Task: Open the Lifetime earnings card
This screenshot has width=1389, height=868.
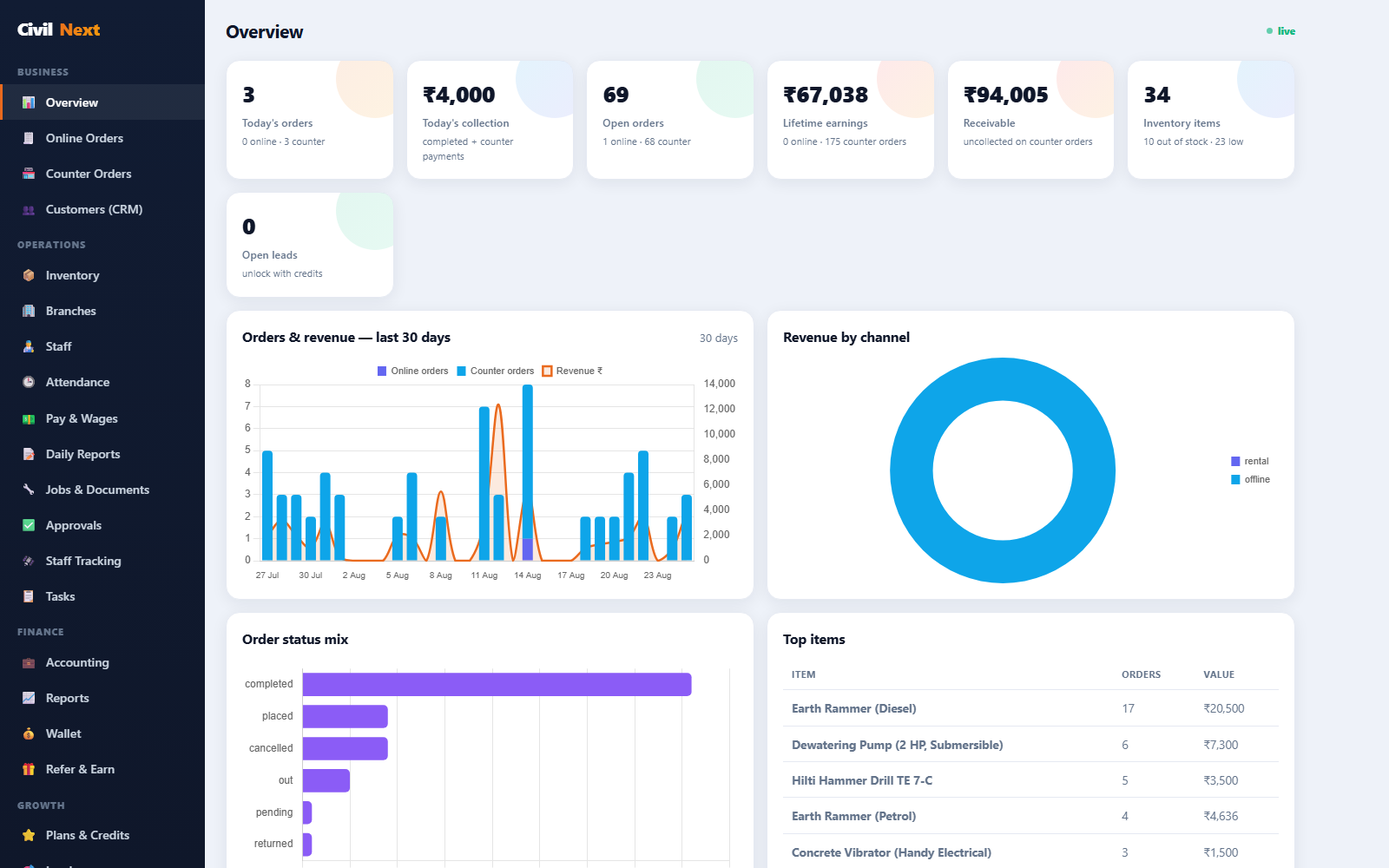Action: pos(851,120)
